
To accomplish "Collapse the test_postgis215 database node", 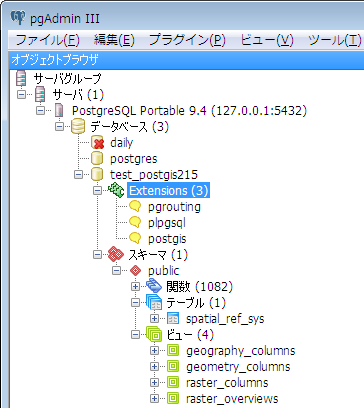I will coord(78,175).
